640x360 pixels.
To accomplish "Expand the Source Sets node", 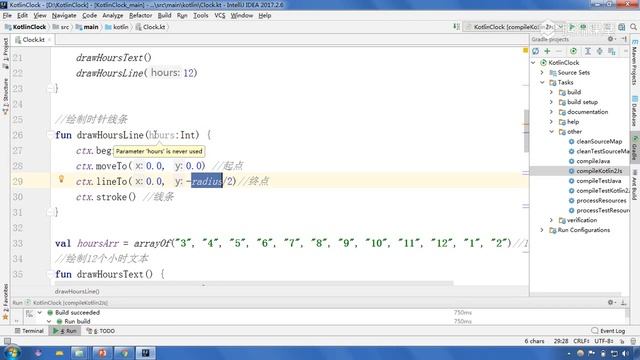I will (542, 73).
